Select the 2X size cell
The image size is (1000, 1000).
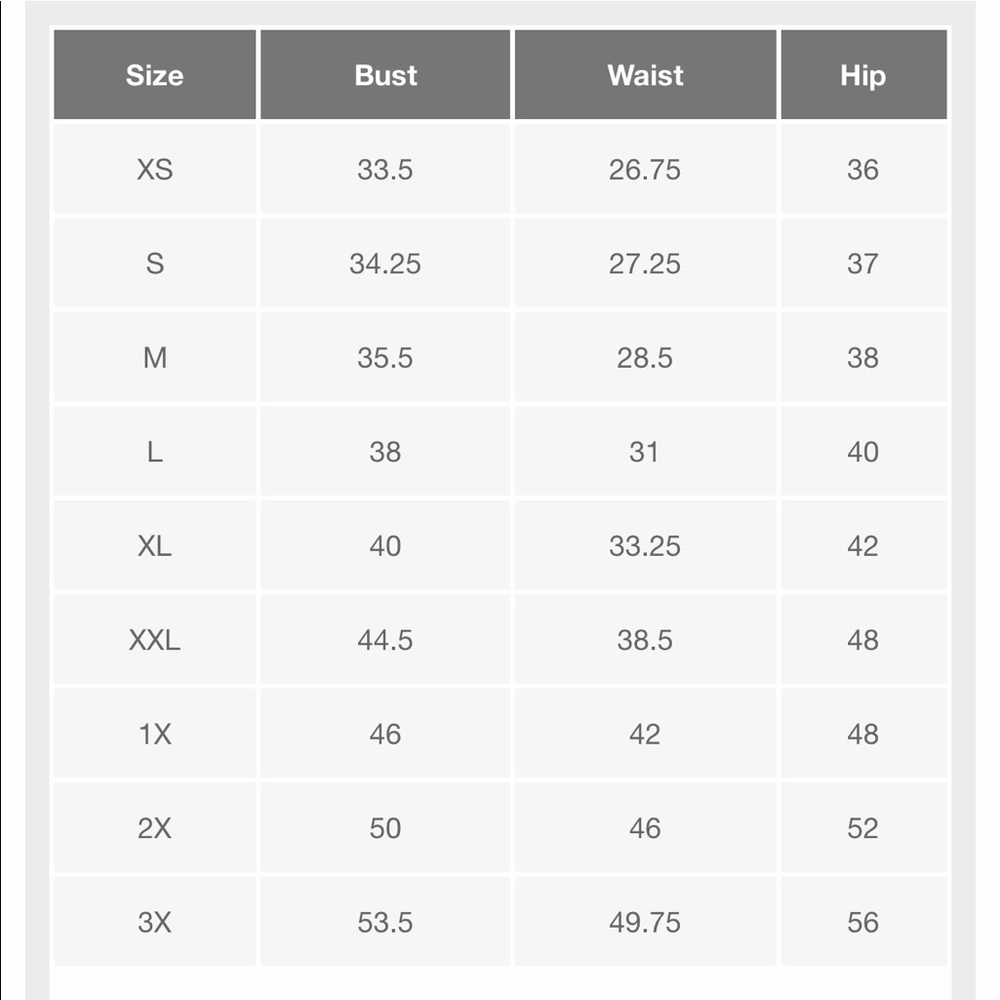pyautogui.click(x=154, y=828)
